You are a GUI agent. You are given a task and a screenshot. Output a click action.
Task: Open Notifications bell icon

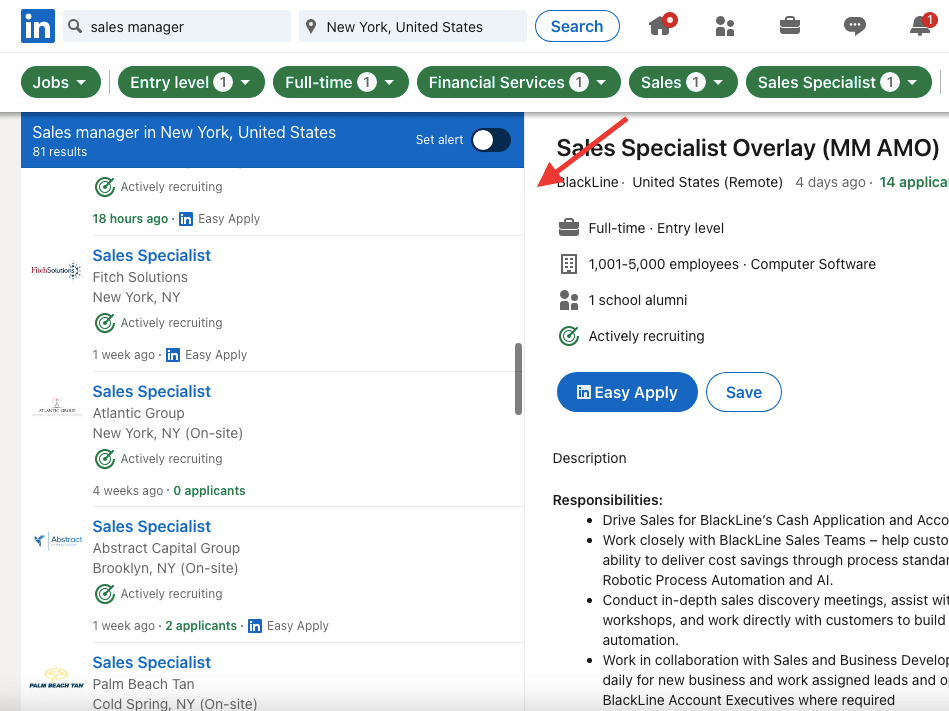[x=921, y=25]
